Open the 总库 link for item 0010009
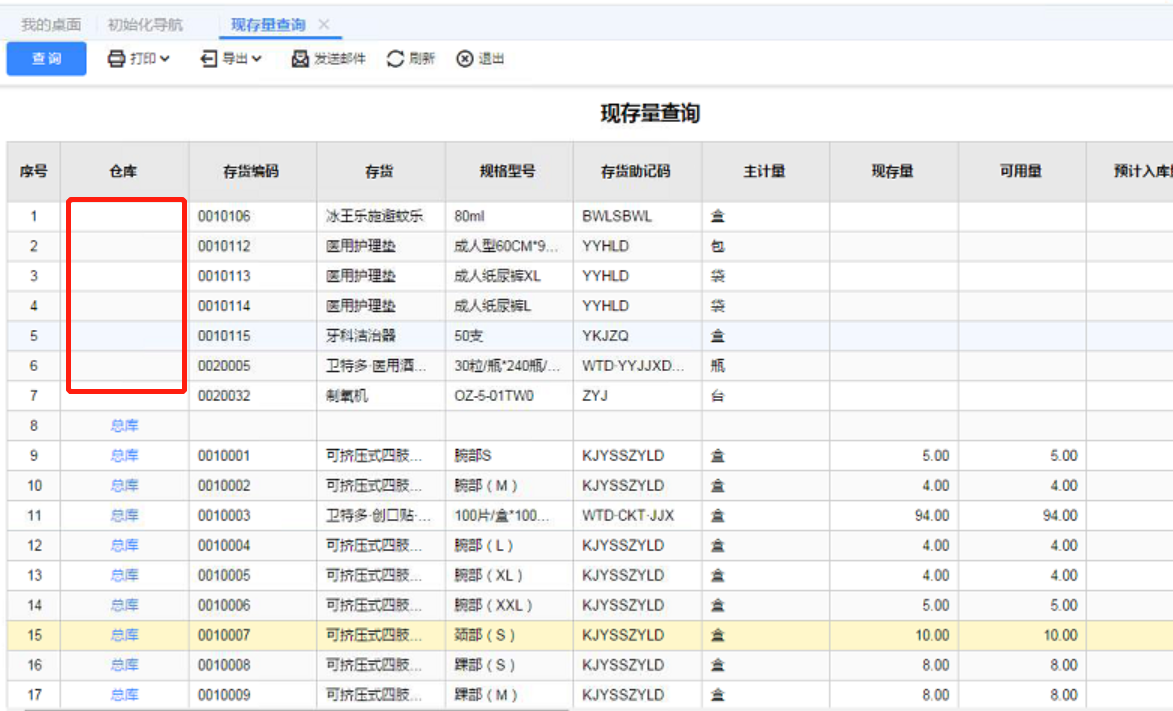This screenshot has height=711, width=1173. pyautogui.click(x=124, y=695)
